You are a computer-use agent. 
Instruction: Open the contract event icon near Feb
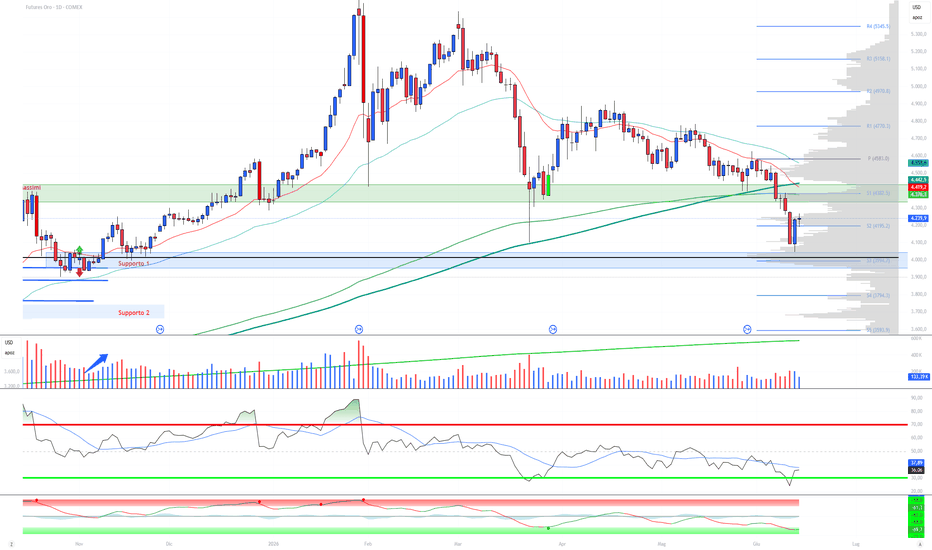pos(358,329)
